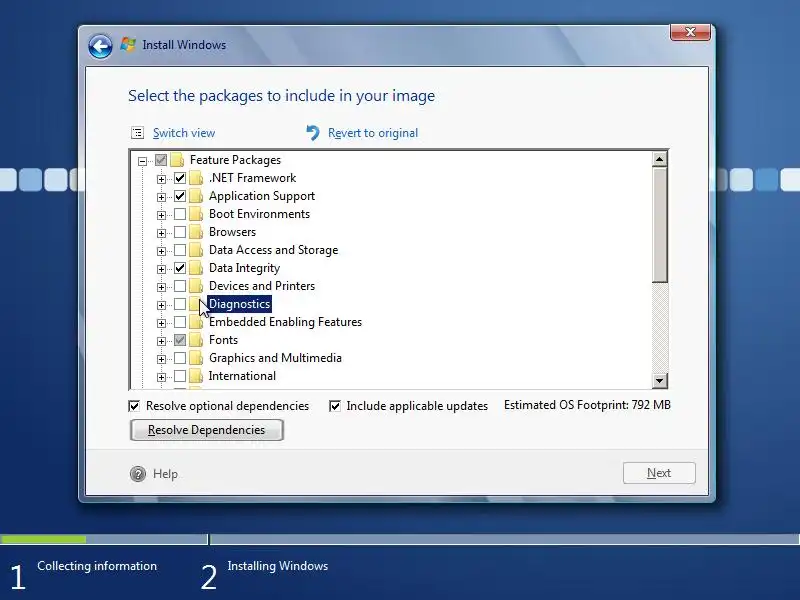Viewport: 800px width, 600px height.
Task: Toggle the Fonts checkbox
Action: (x=180, y=340)
